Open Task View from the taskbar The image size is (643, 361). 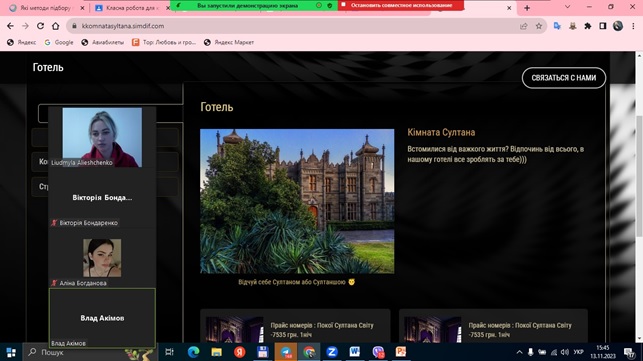169,352
